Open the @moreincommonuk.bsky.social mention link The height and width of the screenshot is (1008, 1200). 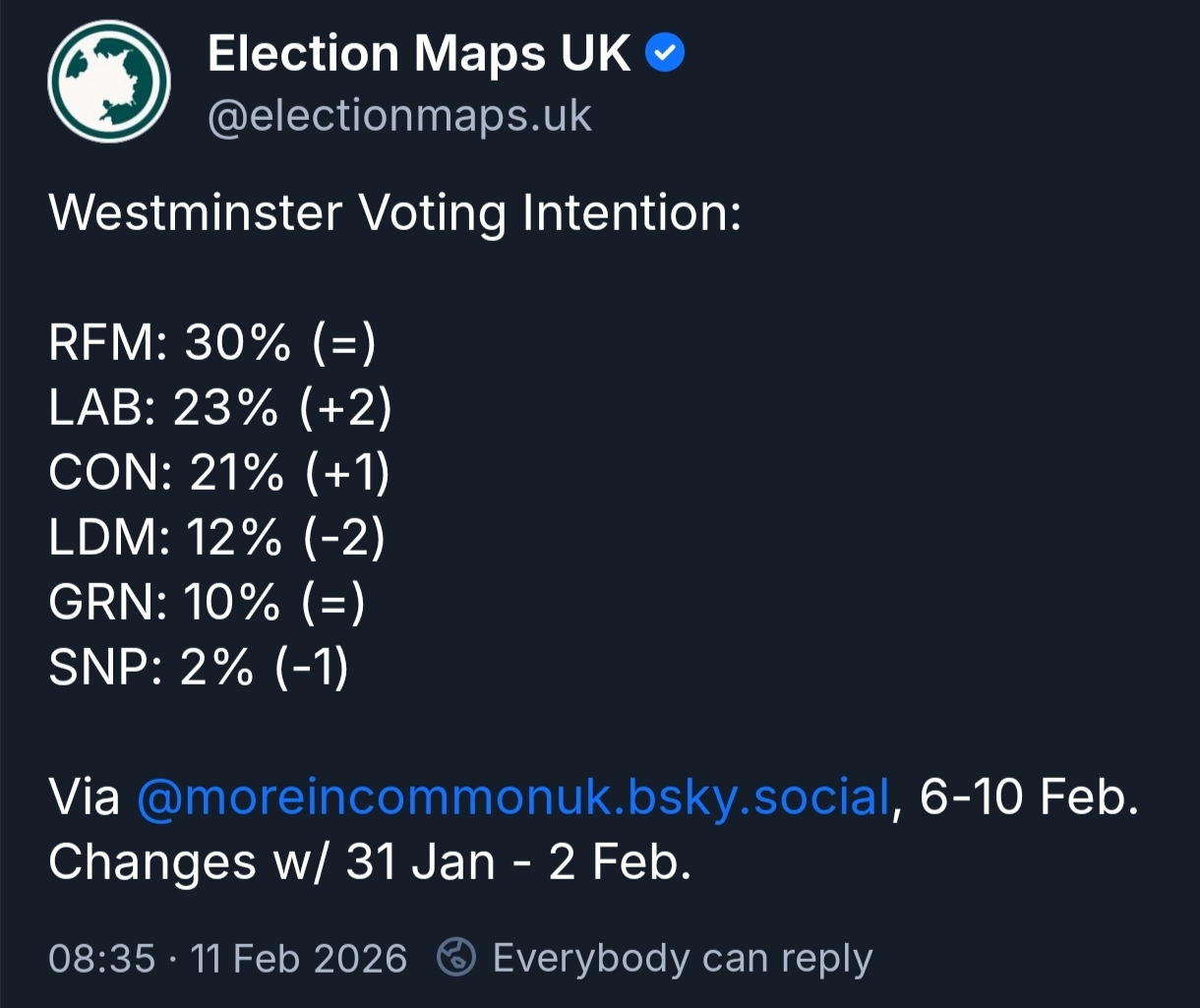(x=512, y=797)
